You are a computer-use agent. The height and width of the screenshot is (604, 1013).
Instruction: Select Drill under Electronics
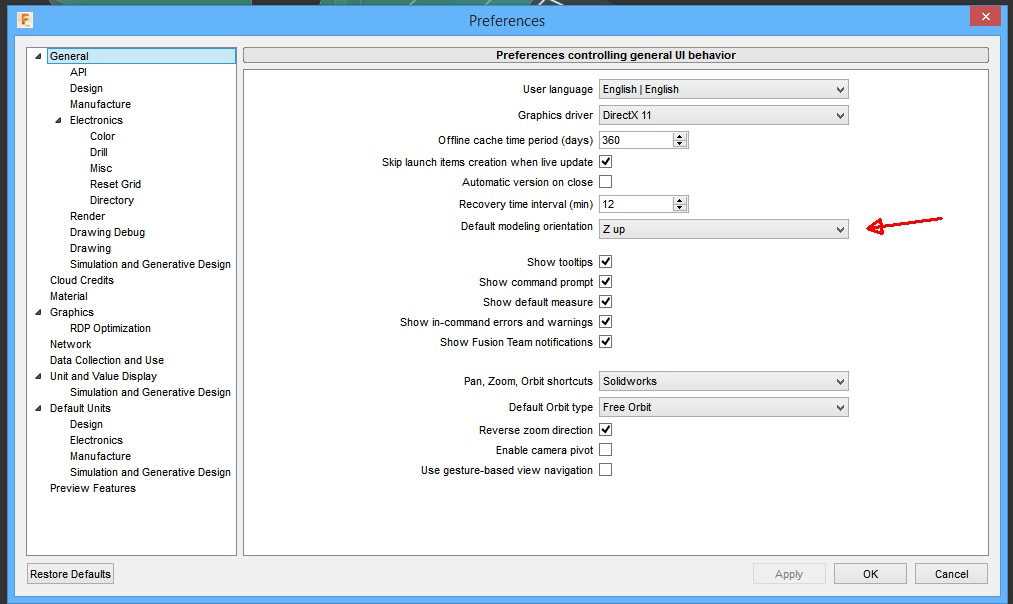98,152
